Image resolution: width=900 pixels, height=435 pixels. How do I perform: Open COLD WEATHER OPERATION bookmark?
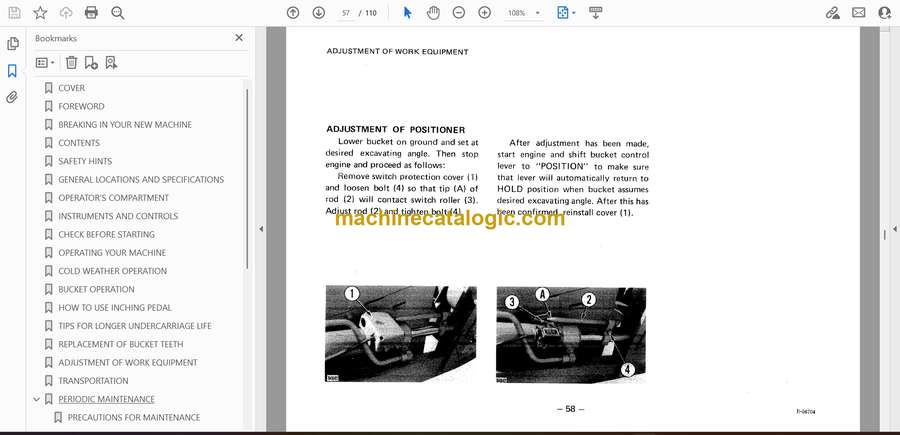pos(112,271)
